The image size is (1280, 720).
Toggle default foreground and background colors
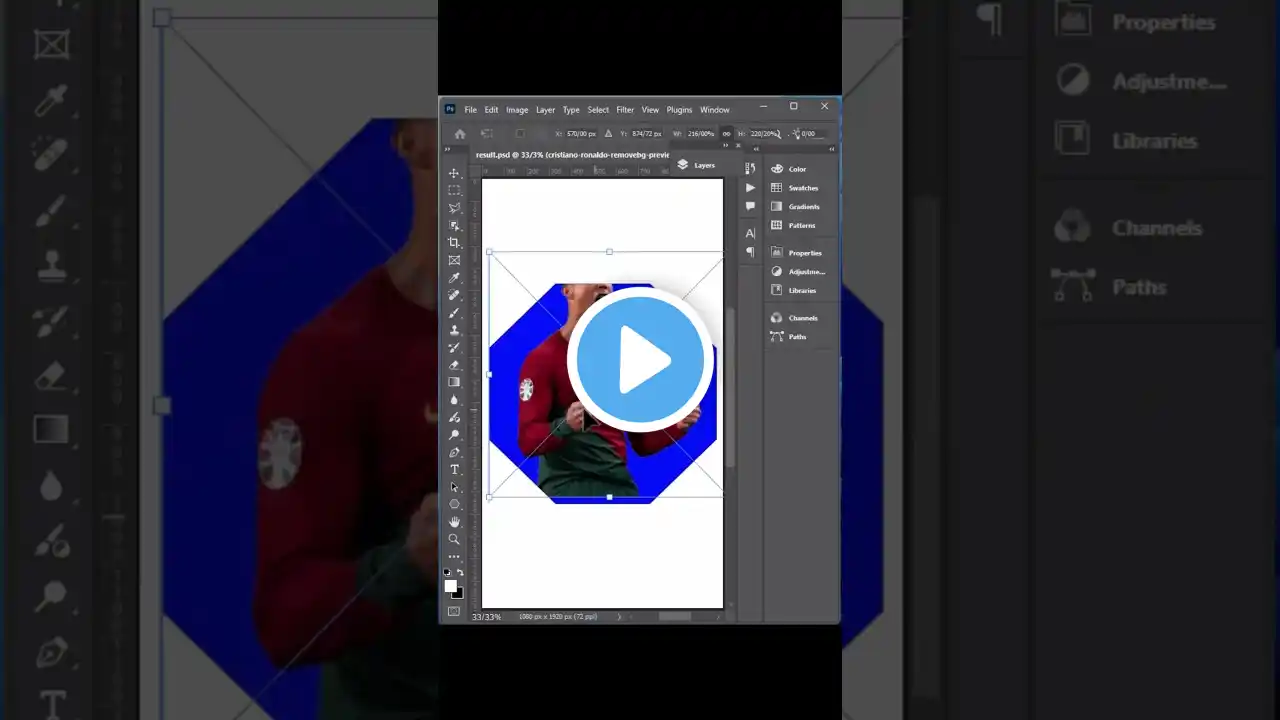pos(447,572)
